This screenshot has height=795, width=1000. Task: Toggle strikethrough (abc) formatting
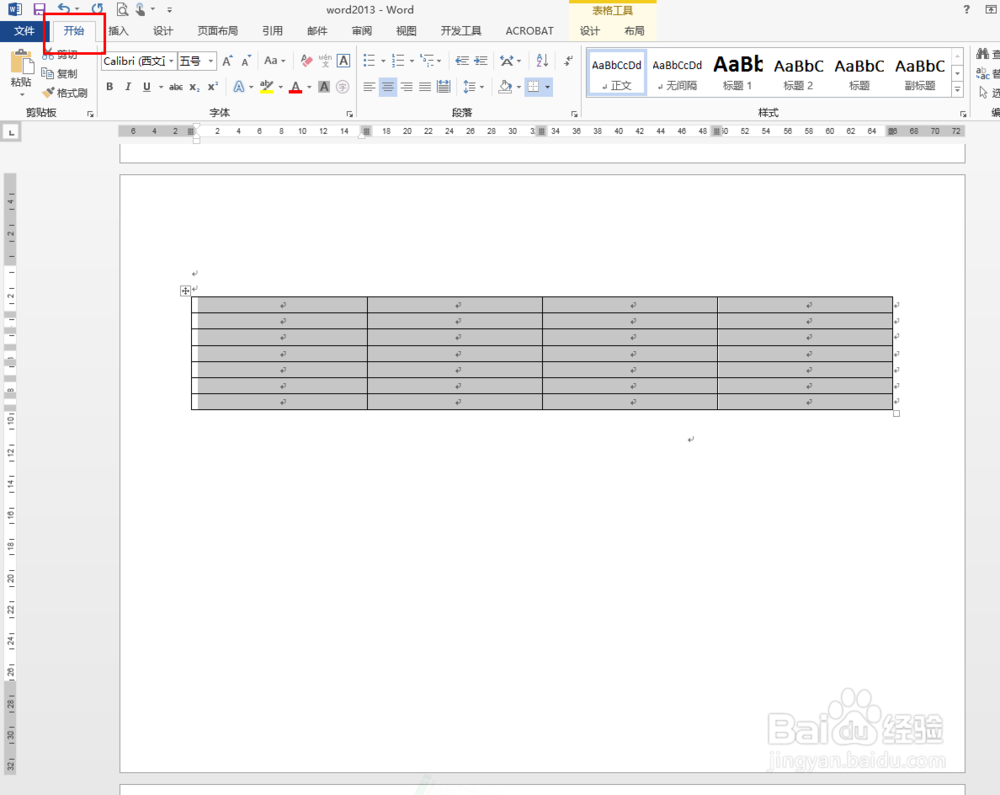click(176, 87)
